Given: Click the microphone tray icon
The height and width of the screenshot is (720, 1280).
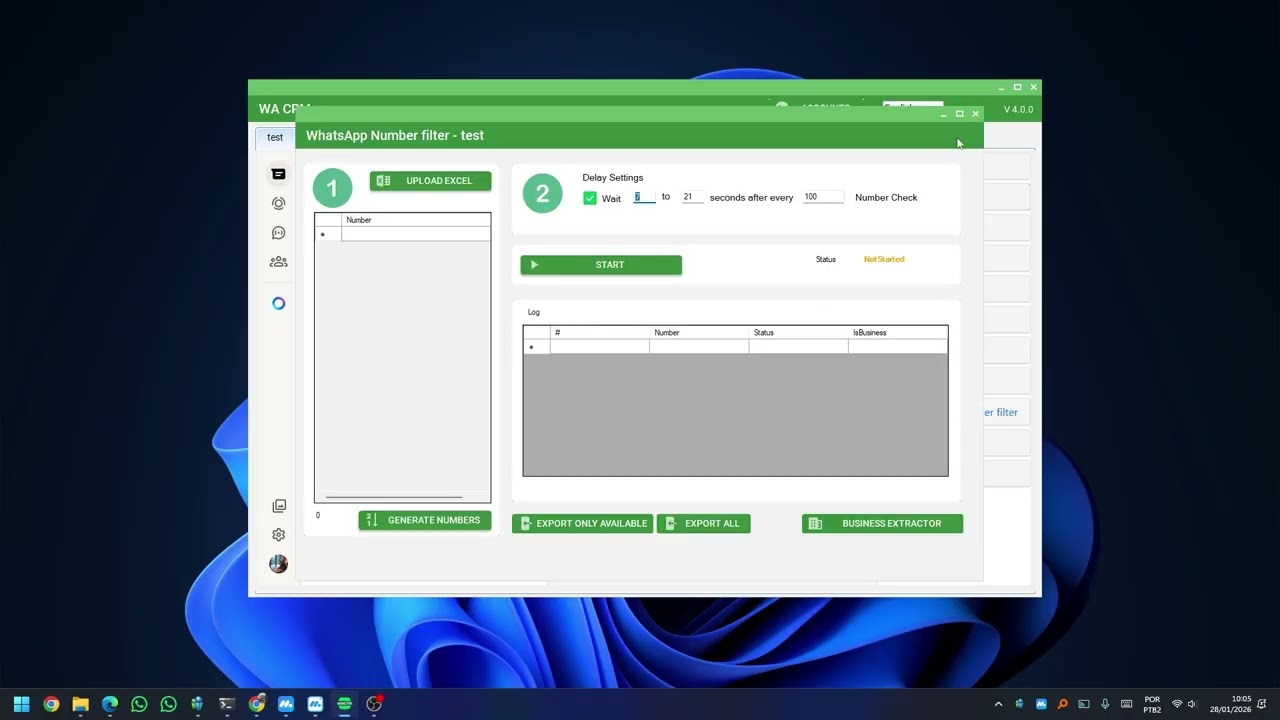Looking at the screenshot, I should 1105,704.
